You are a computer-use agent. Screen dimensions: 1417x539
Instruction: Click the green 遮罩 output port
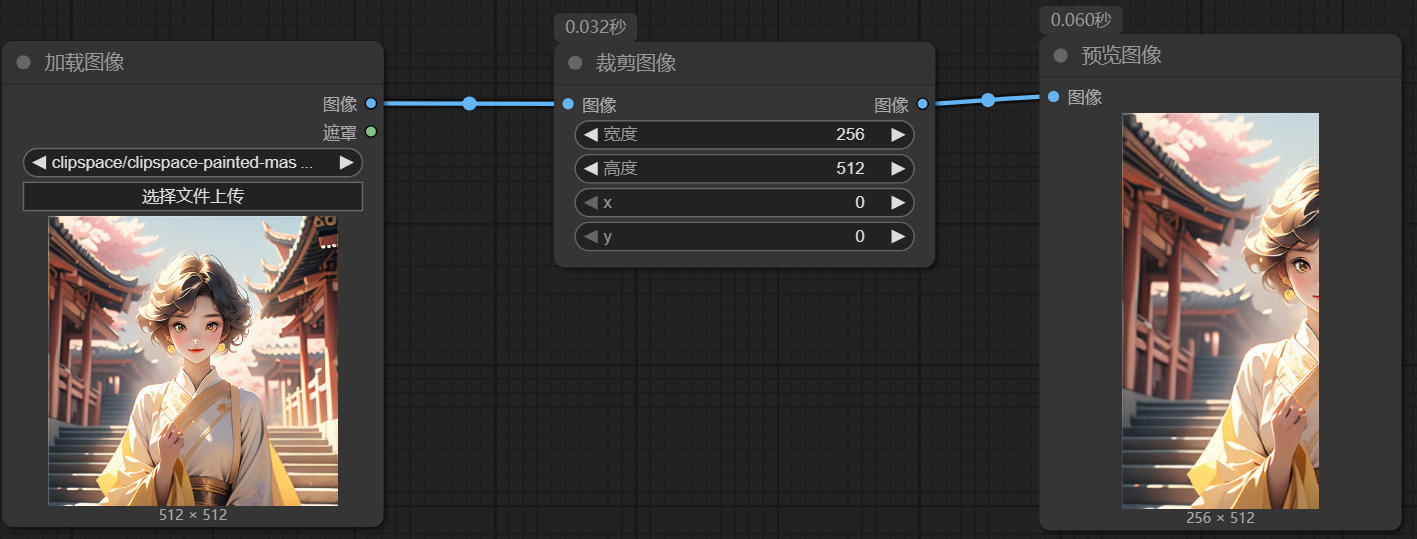point(371,131)
